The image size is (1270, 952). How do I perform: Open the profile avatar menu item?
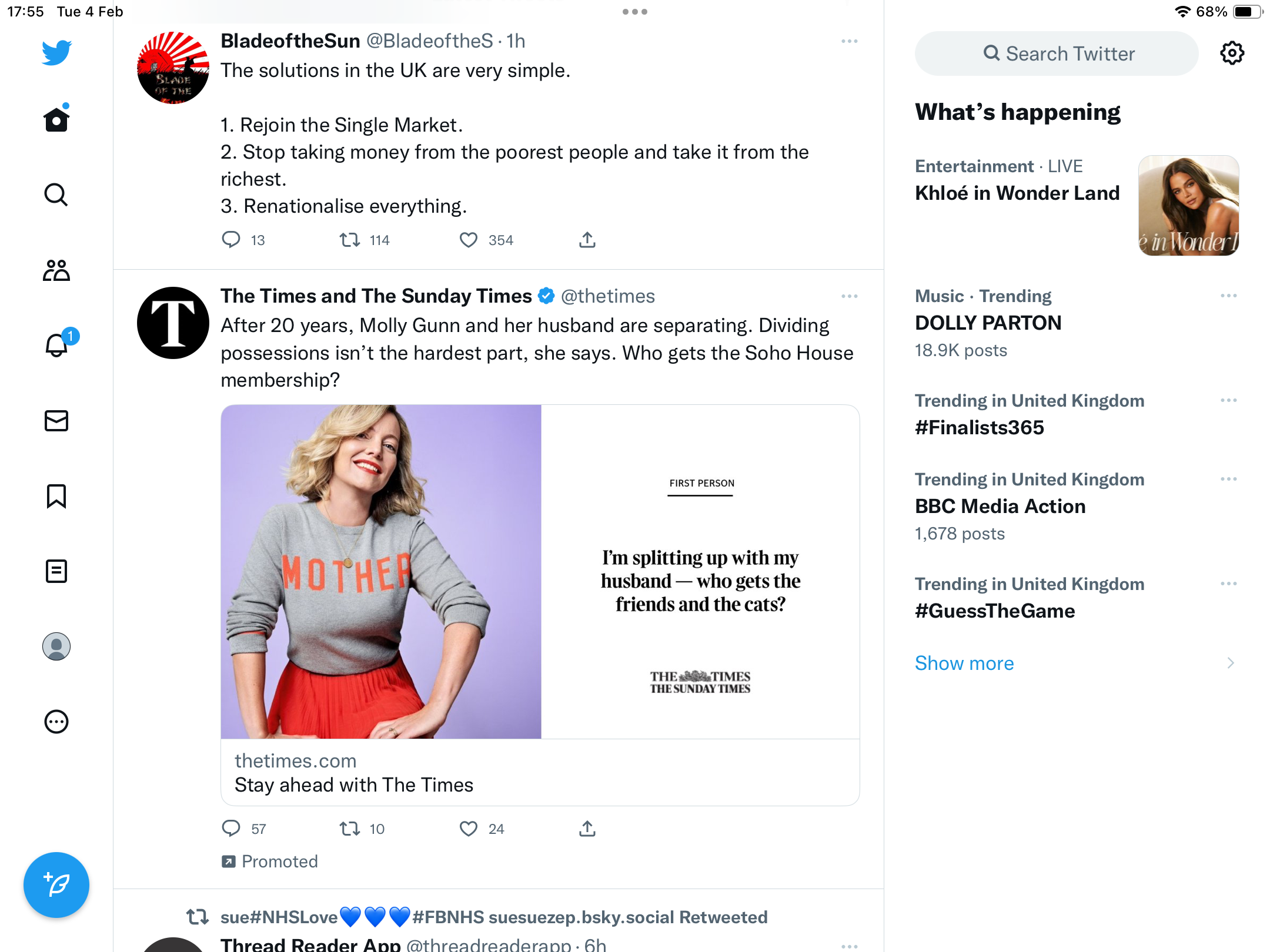click(56, 646)
